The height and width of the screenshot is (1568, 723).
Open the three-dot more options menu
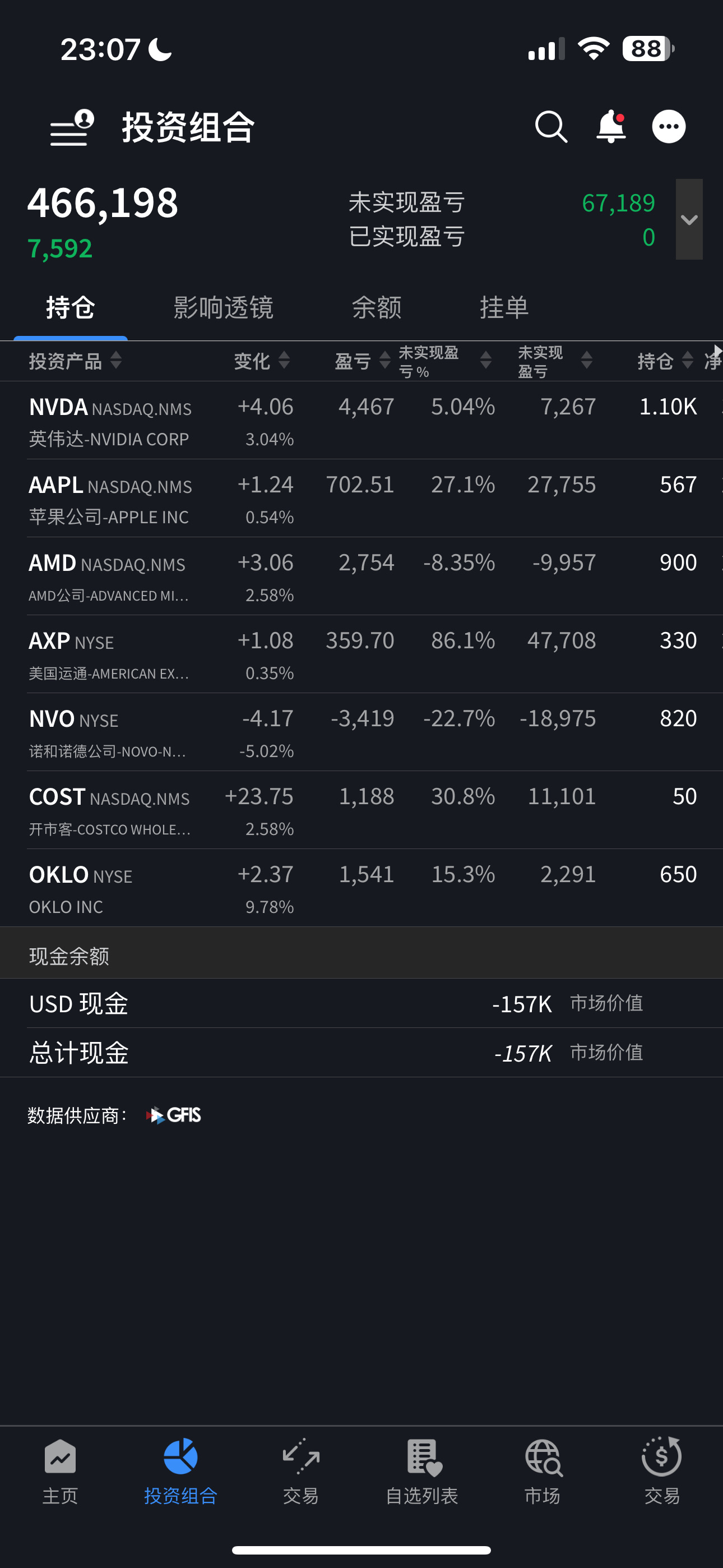[669, 127]
